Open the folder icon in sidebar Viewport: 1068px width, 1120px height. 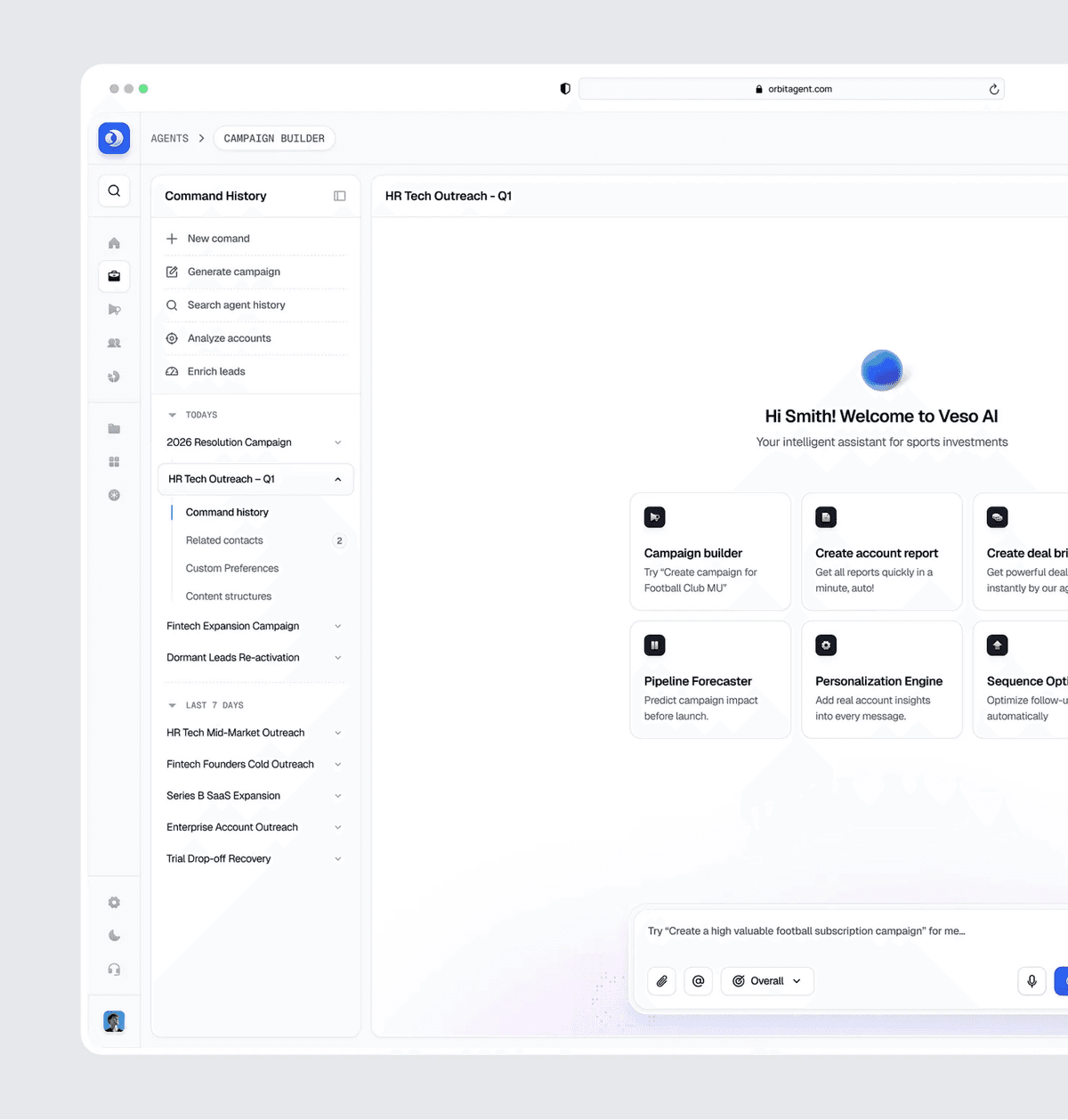pyautogui.click(x=114, y=428)
